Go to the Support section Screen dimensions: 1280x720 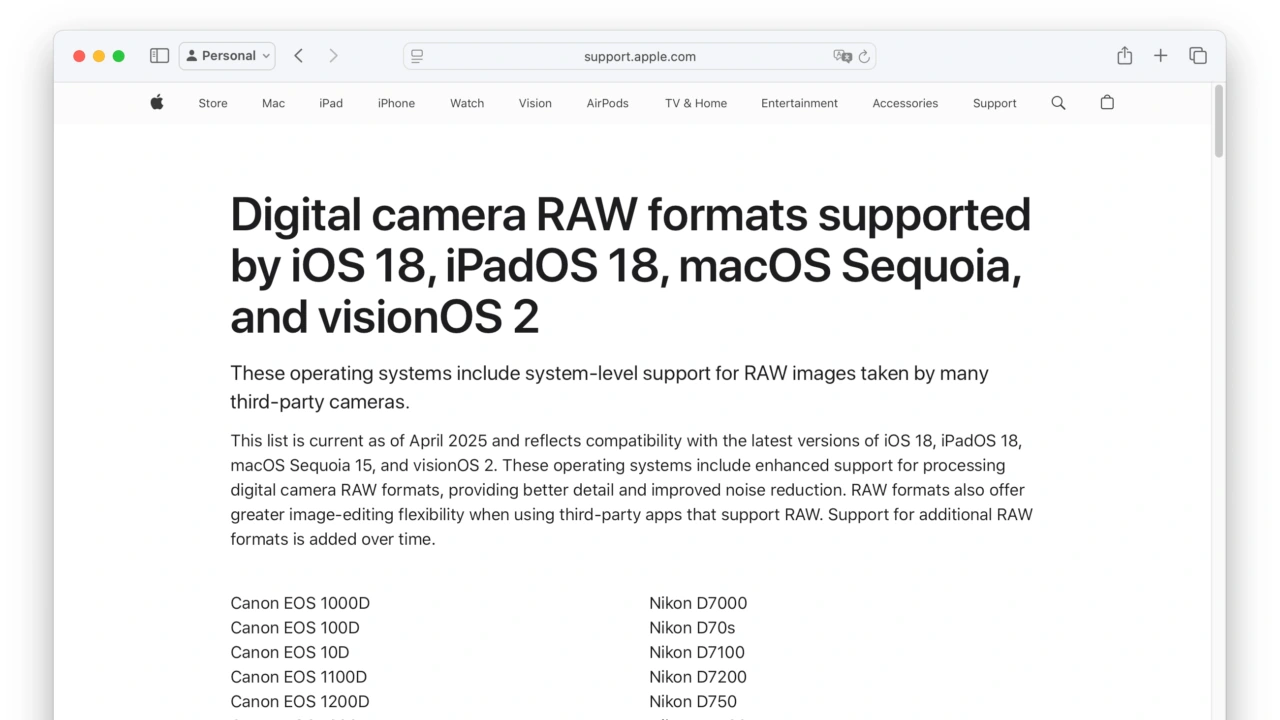[994, 103]
